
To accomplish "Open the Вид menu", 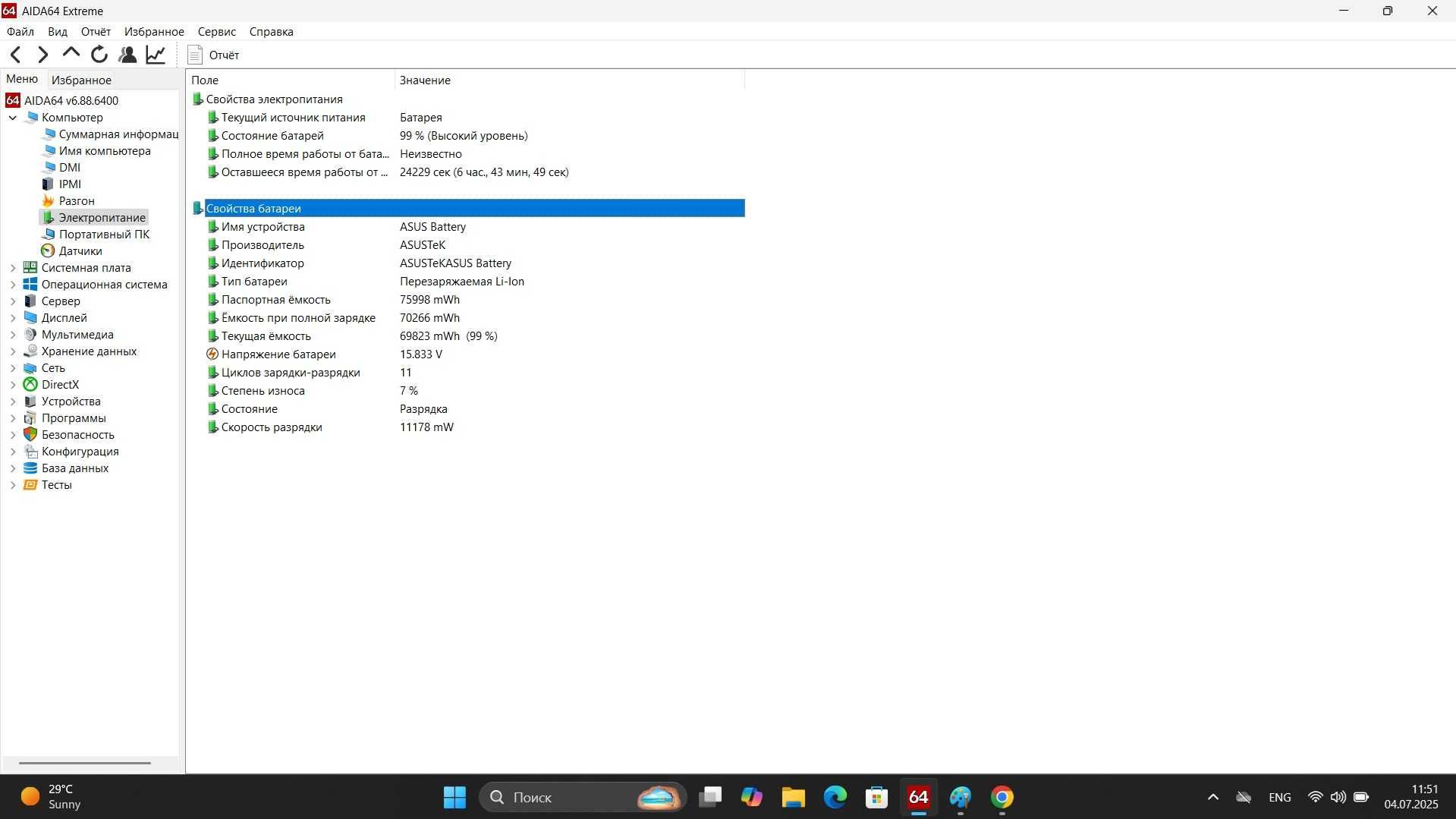I will click(58, 32).
